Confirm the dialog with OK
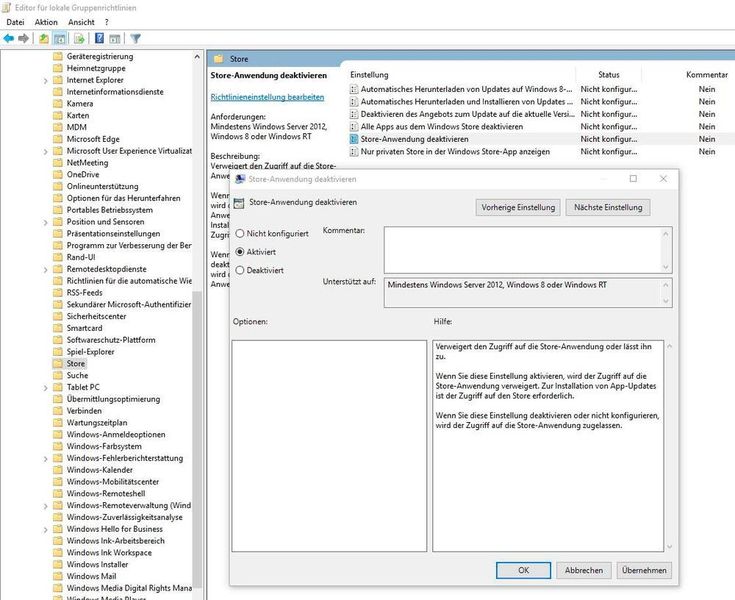 pyautogui.click(x=523, y=570)
